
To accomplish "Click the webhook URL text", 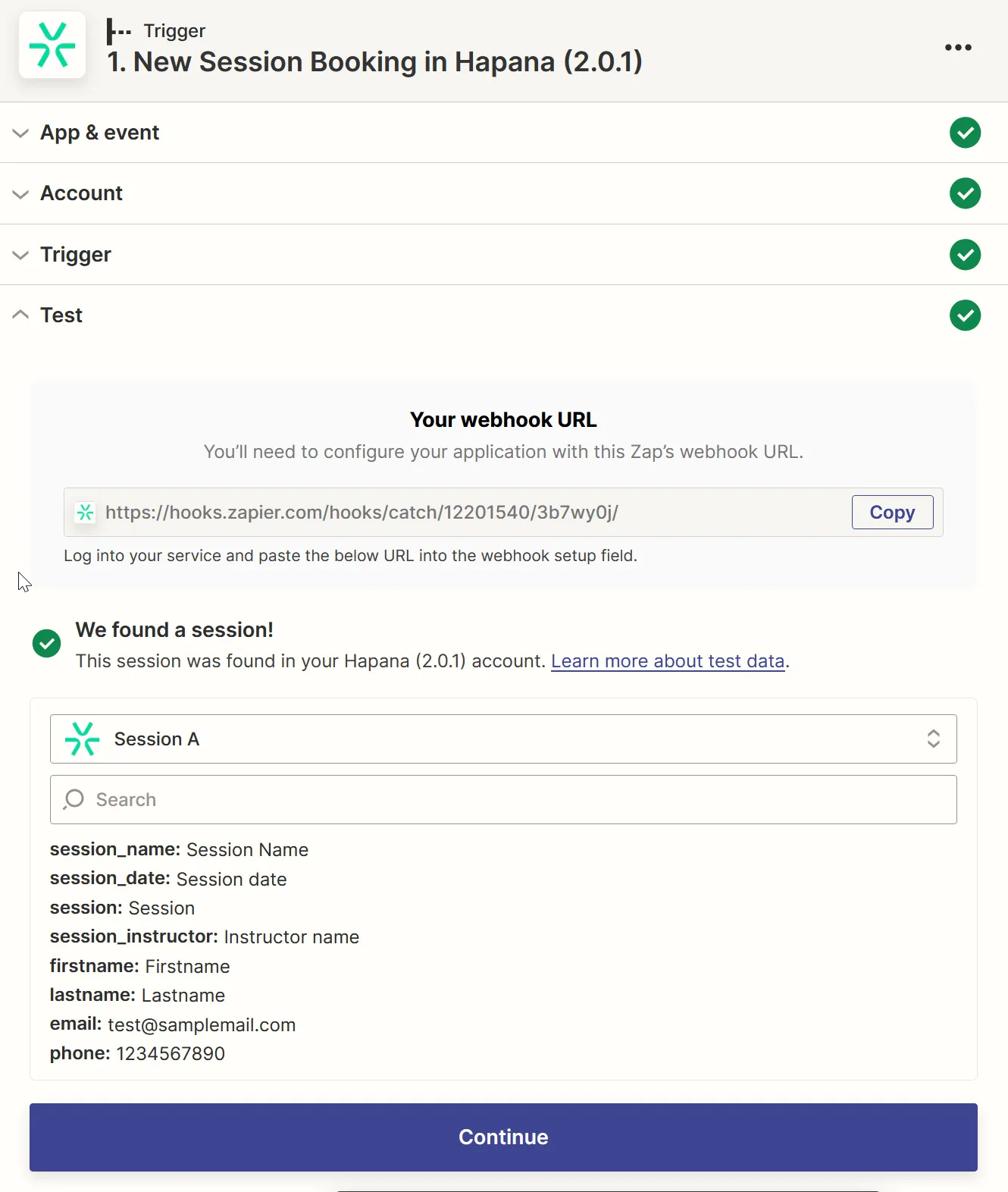I will [362, 513].
